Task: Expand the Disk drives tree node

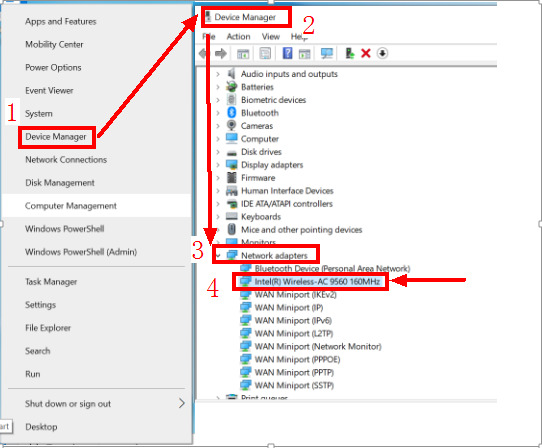Action: point(217,152)
